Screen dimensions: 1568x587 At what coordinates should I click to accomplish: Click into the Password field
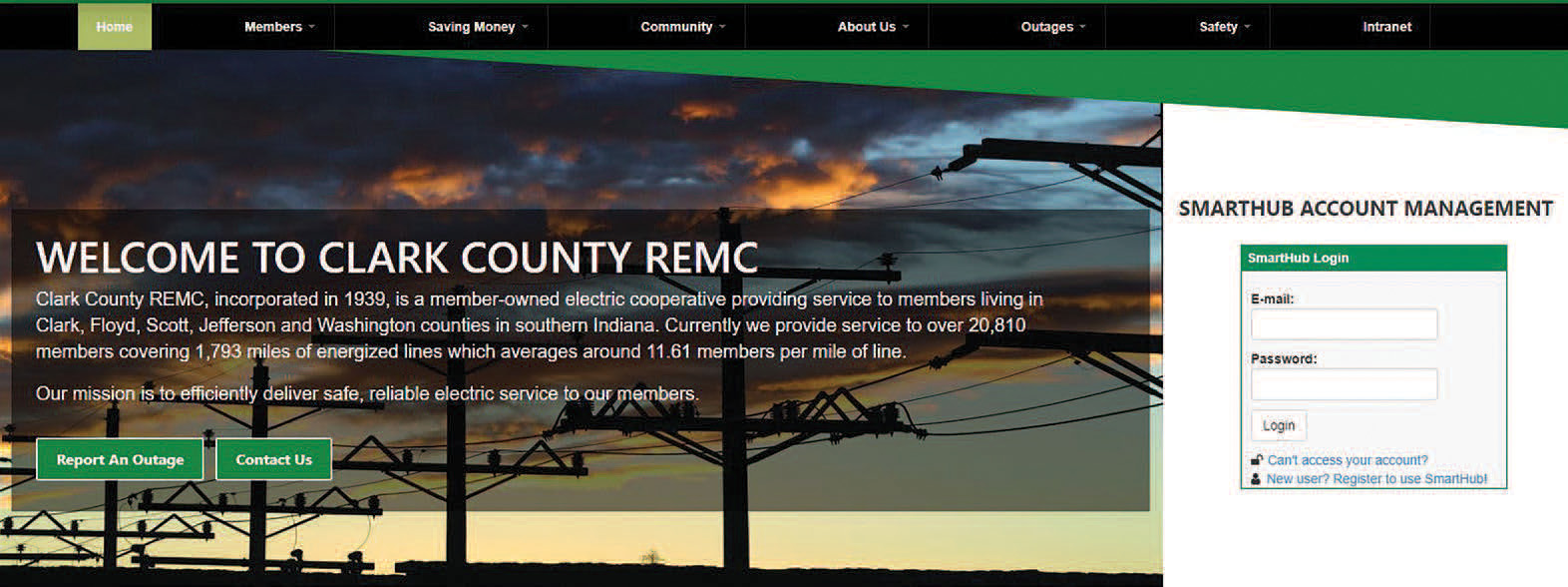pos(1344,384)
